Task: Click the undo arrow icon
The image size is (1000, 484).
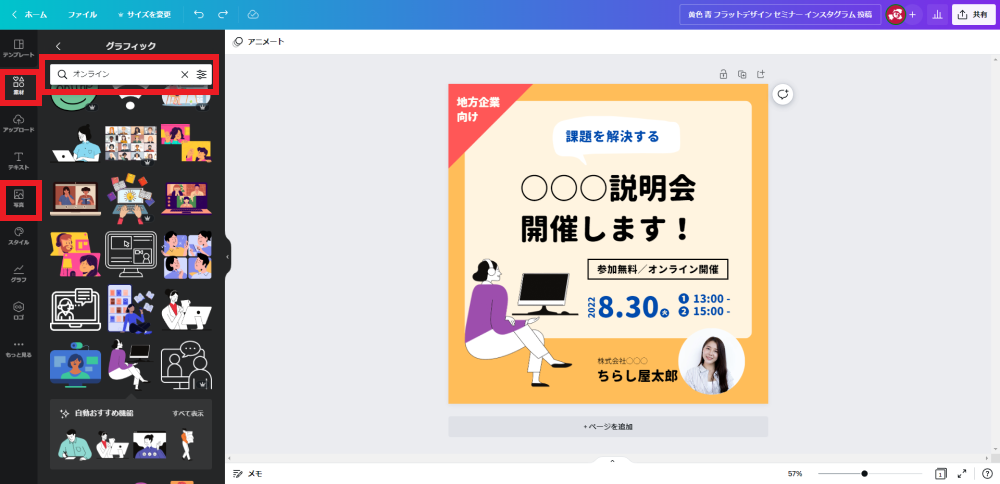Action: click(x=199, y=14)
